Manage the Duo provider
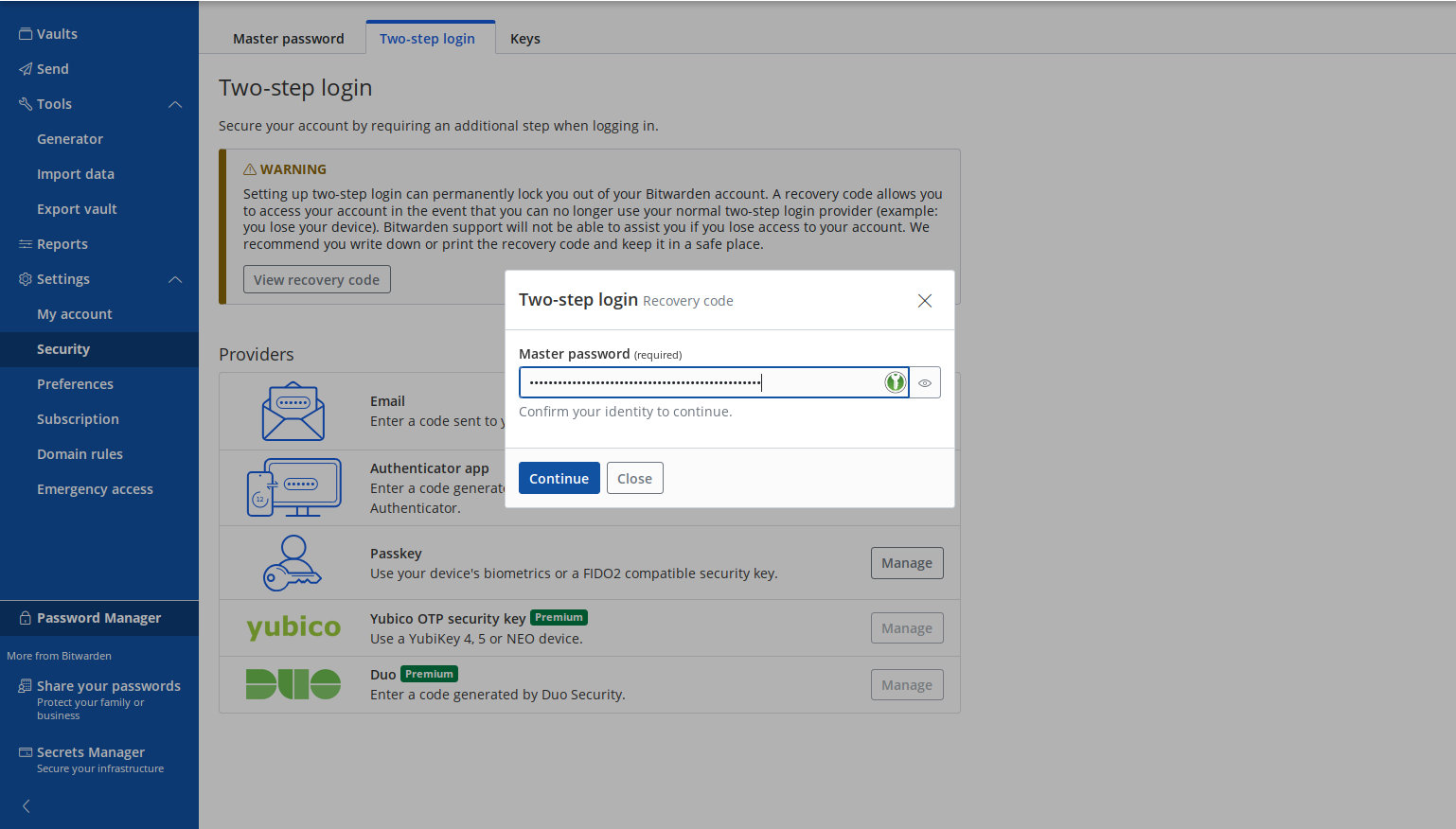Viewport: 1456px width, 829px height. tap(907, 685)
